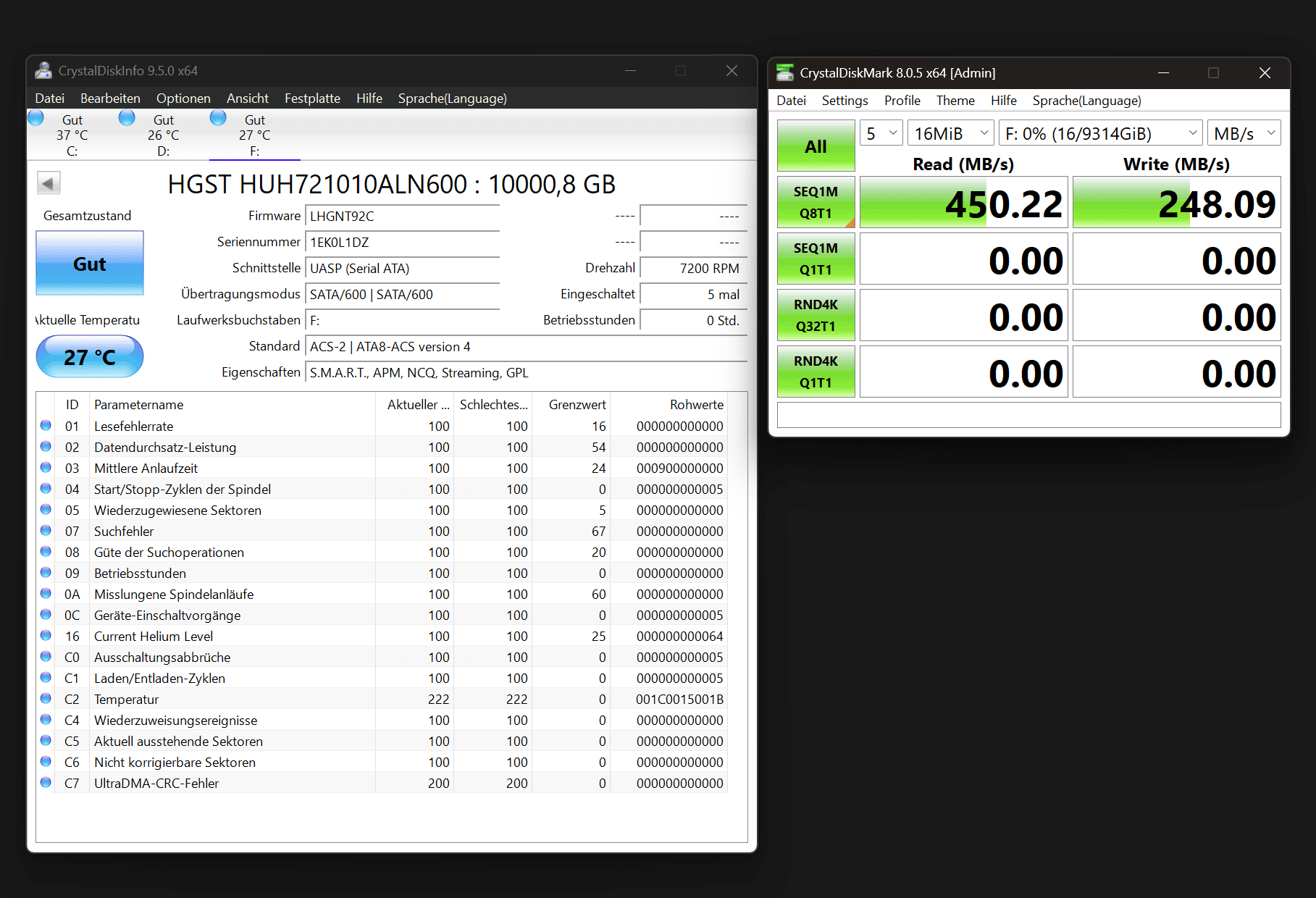Click the Betriebsstunden field showing 0 Std.
The image size is (1316, 898).
(x=694, y=321)
